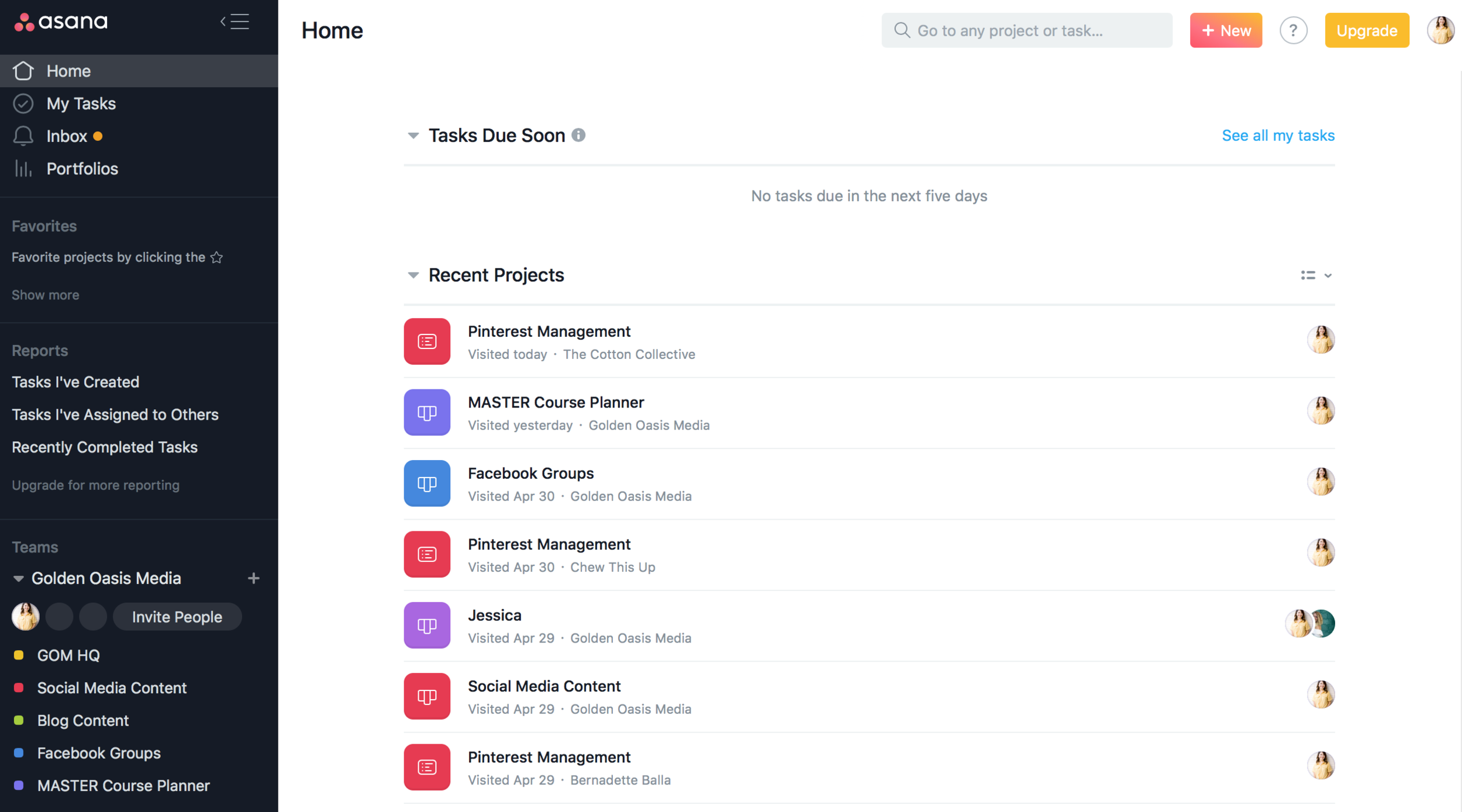Click the Upgrade button
The image size is (1462, 812).
(x=1367, y=30)
